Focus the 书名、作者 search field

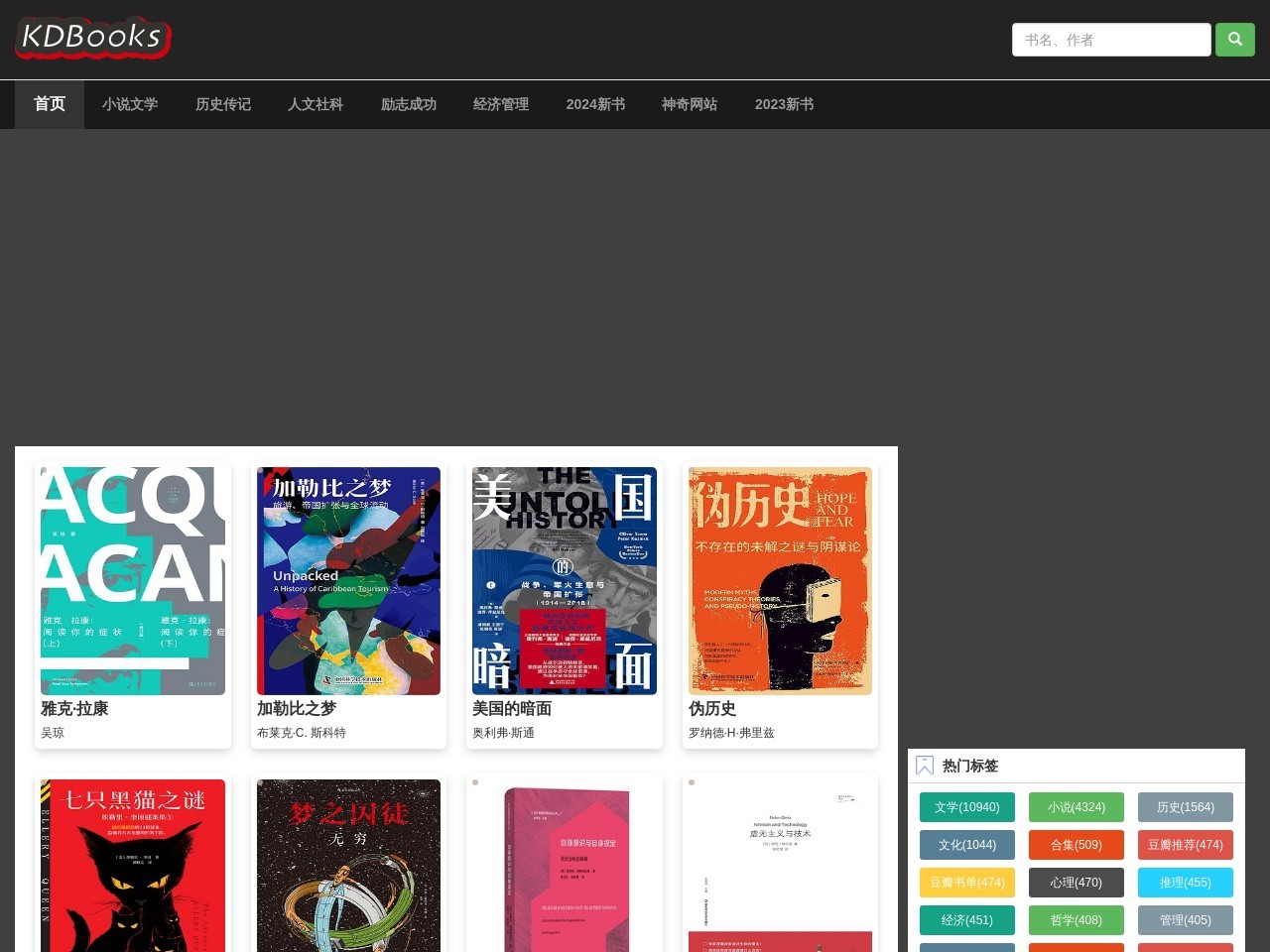1111,40
